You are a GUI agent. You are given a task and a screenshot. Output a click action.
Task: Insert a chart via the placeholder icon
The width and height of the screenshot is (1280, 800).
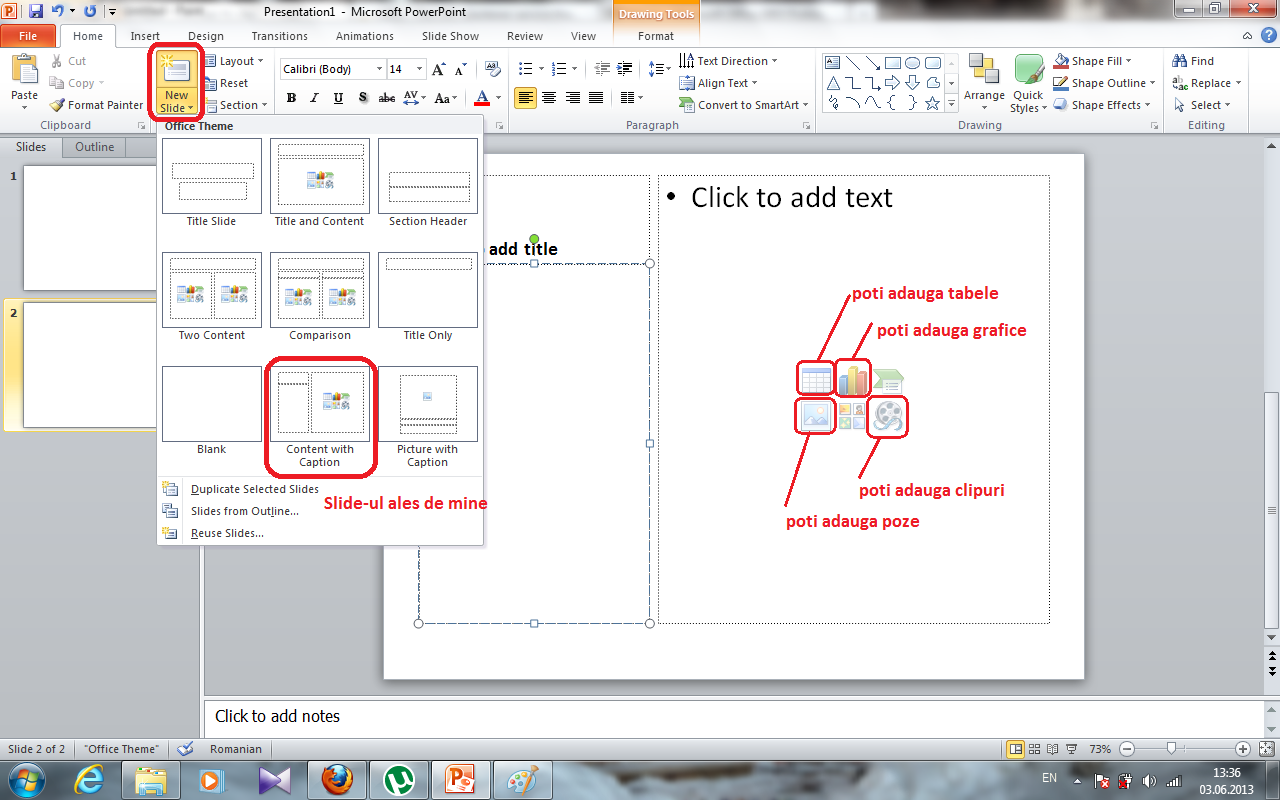click(851, 378)
